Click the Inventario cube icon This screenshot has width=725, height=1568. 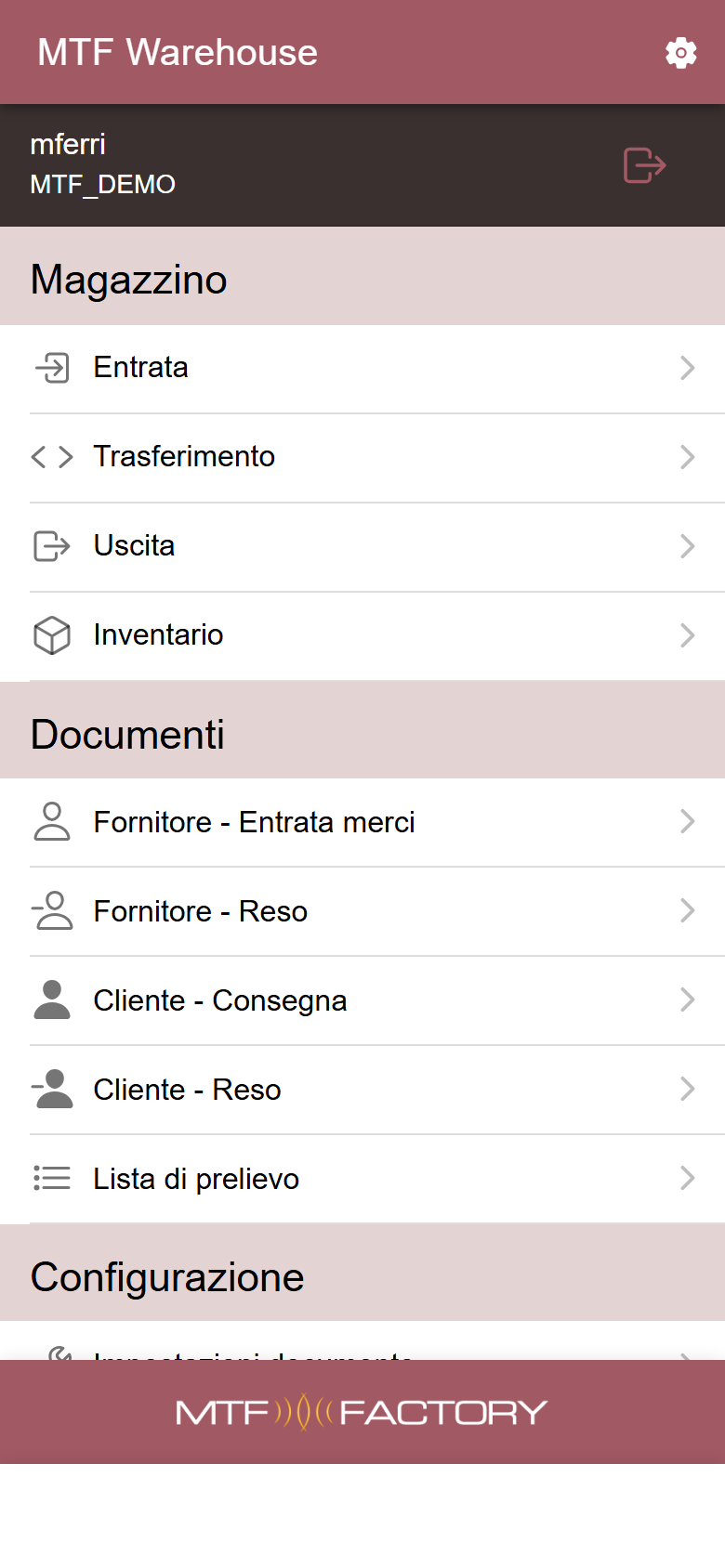click(52, 635)
